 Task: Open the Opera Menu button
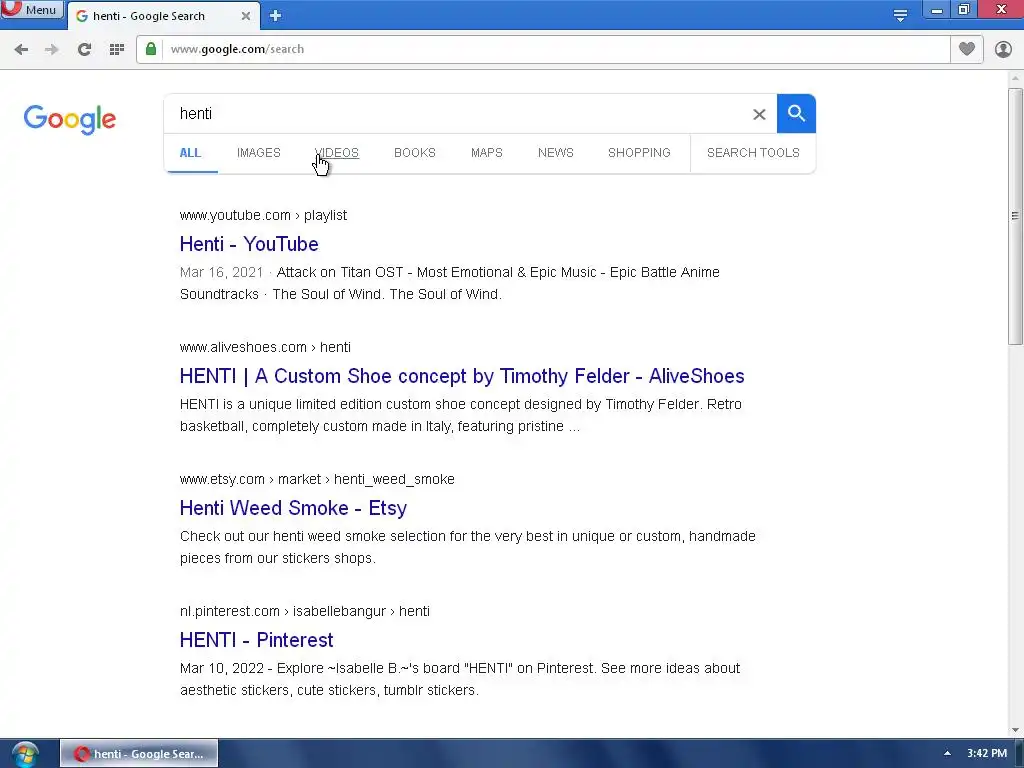click(31, 9)
